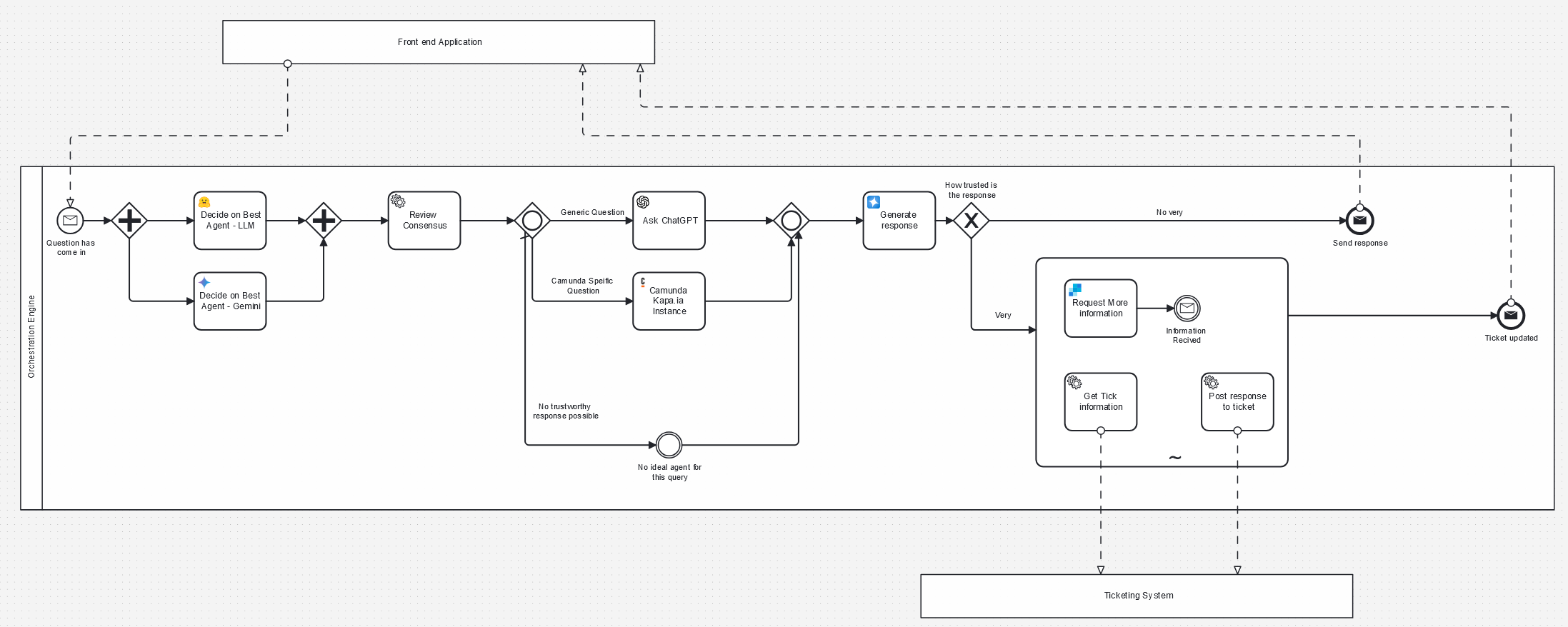The height and width of the screenshot is (627, 1568).
Task: Select the 'Request More information' task
Action: (x=1101, y=309)
